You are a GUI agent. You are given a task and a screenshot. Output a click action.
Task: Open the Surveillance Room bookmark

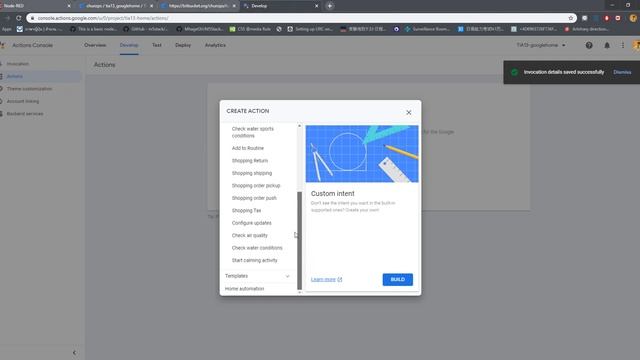point(427,29)
